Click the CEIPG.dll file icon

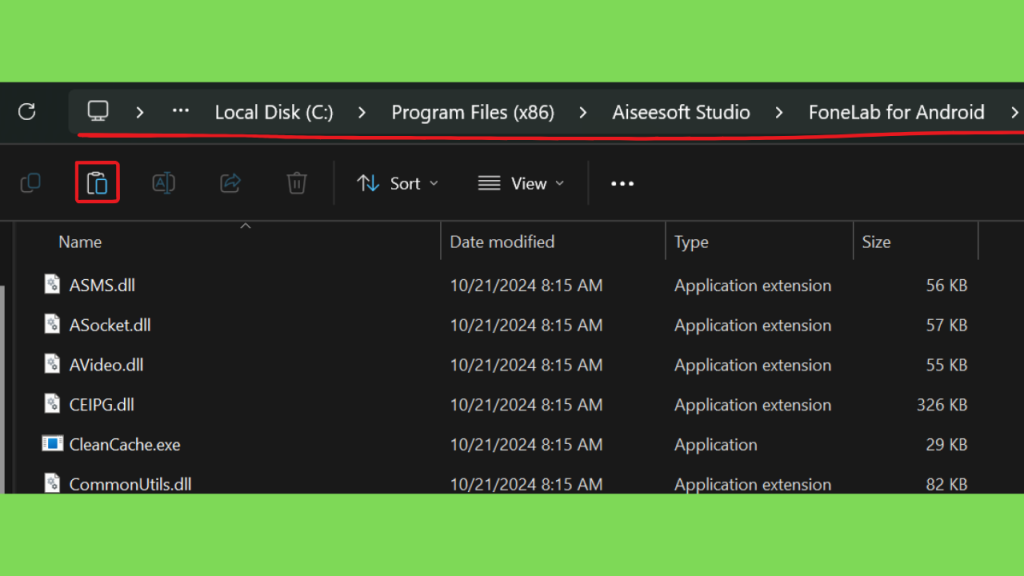pos(52,404)
